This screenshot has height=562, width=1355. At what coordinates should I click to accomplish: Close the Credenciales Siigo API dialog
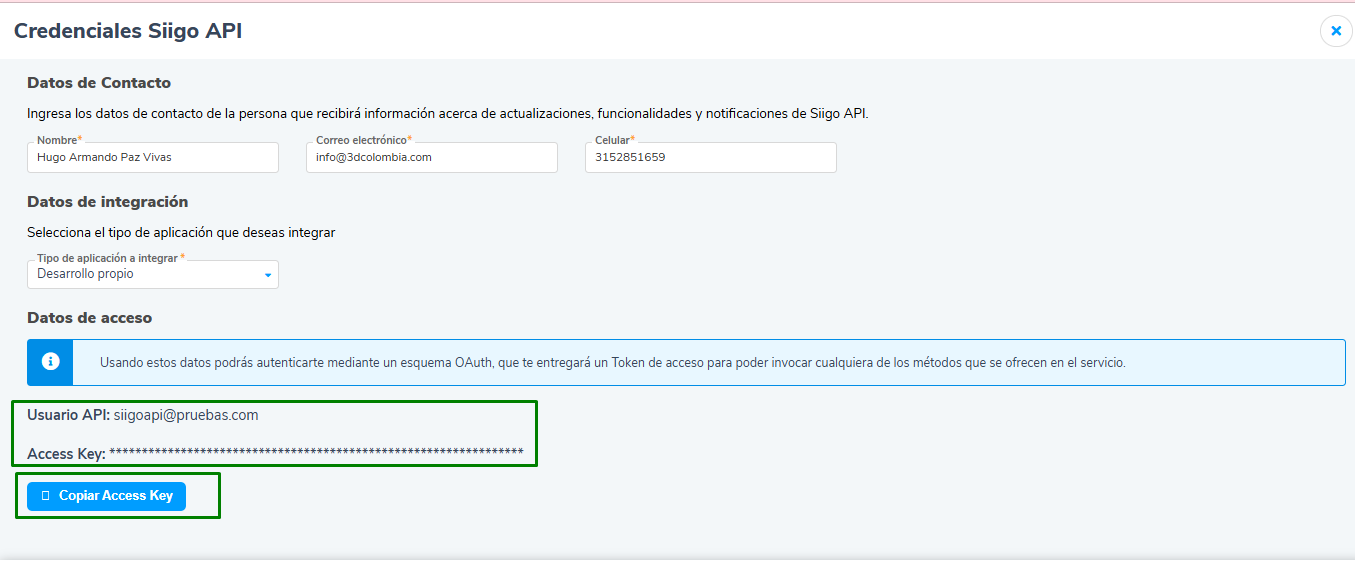(x=1336, y=31)
